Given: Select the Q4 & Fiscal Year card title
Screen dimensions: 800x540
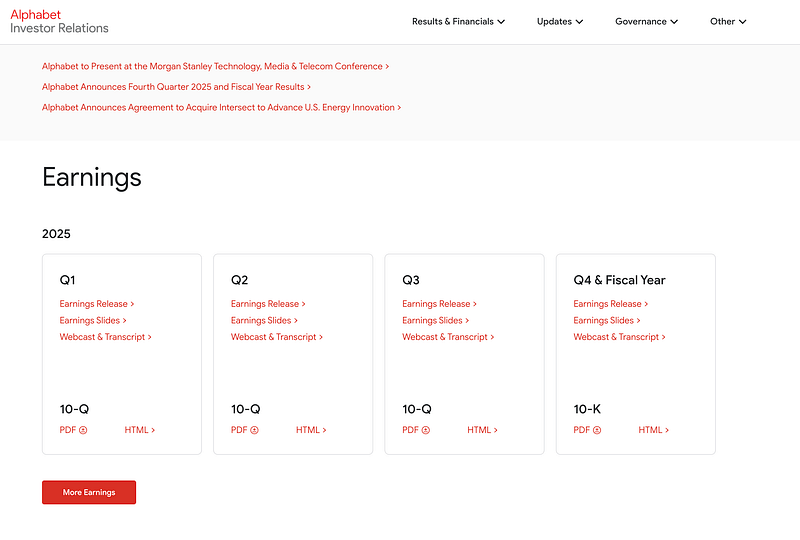Looking at the screenshot, I should [619, 280].
